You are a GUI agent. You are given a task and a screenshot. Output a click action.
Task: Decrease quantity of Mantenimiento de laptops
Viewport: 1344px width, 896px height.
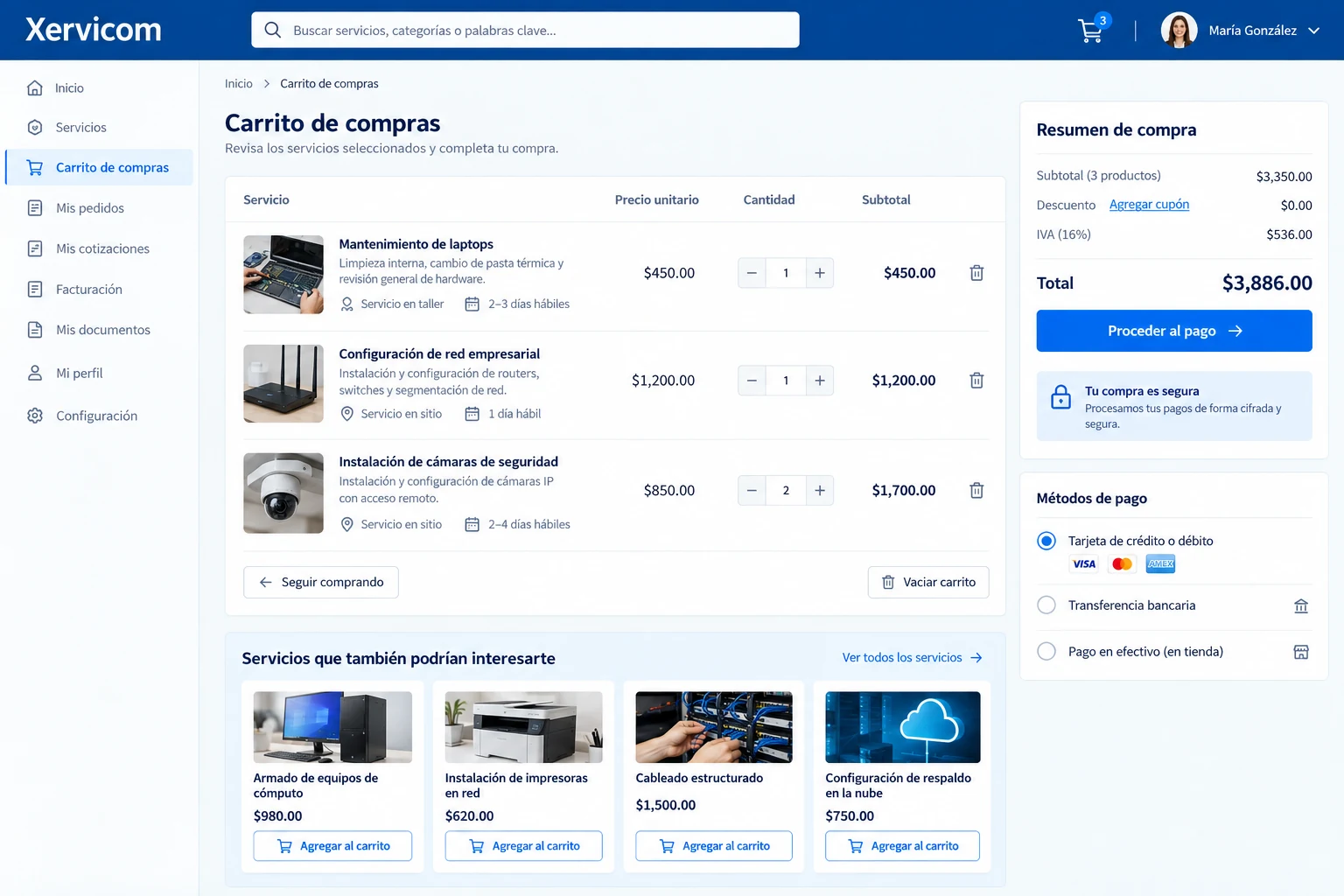click(752, 273)
